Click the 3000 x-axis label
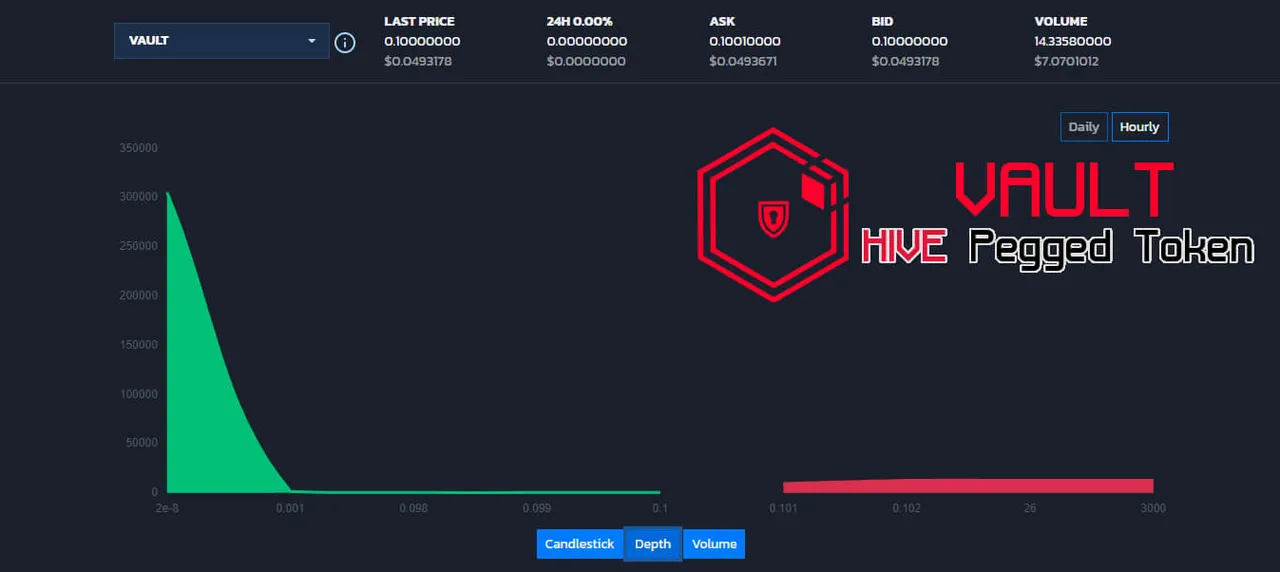 coord(1153,508)
